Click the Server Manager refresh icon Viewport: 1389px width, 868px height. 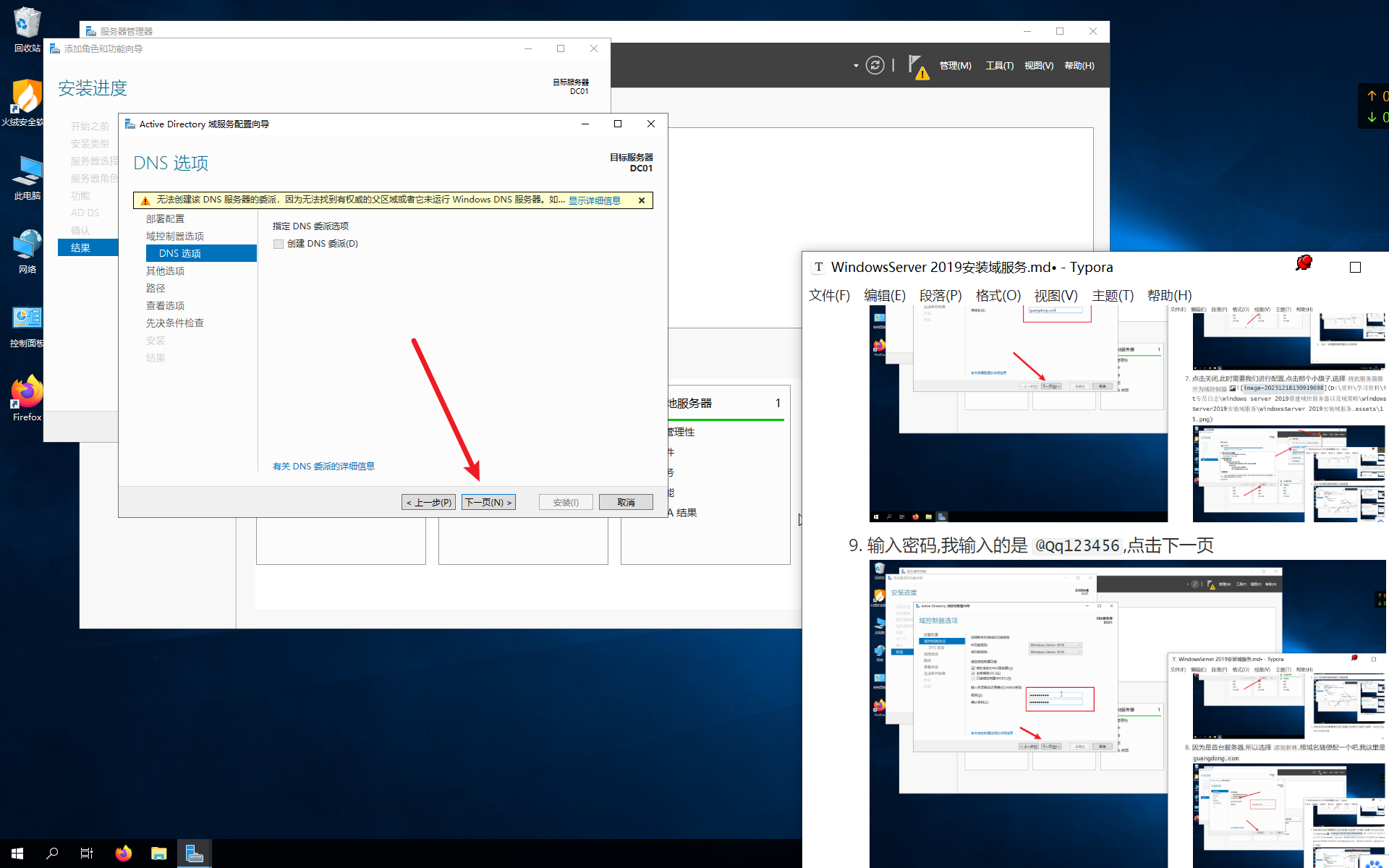tap(875, 66)
